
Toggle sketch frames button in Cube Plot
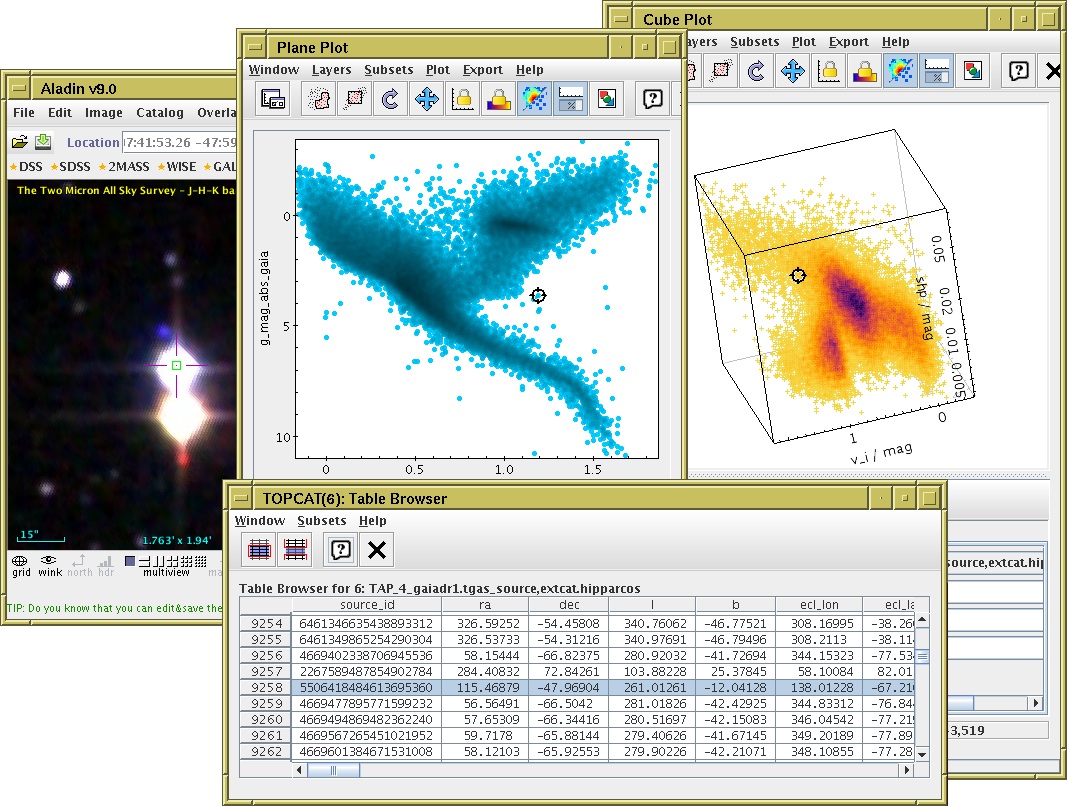click(x=900, y=71)
